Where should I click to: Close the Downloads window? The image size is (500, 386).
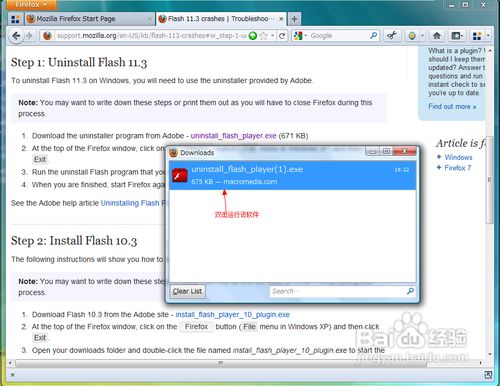[405, 151]
